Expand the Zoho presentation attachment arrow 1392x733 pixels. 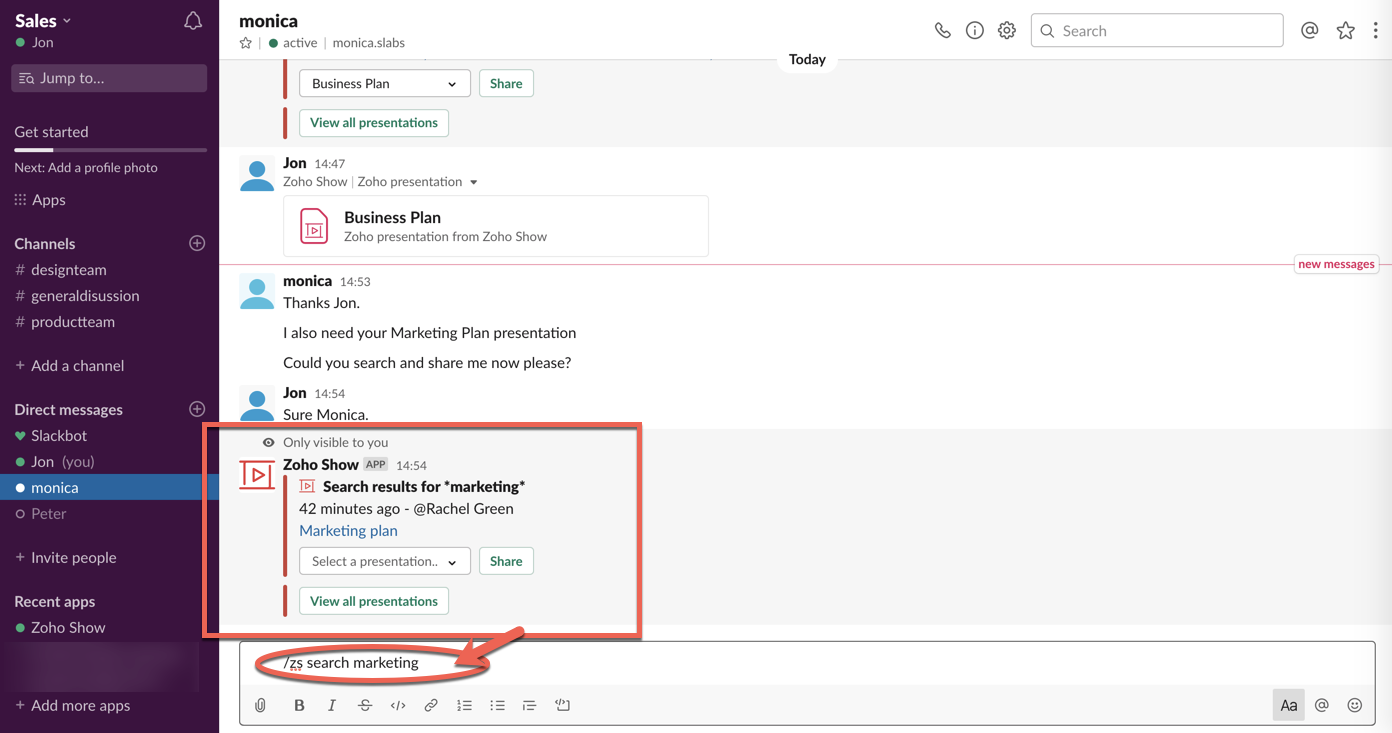[x=473, y=182]
